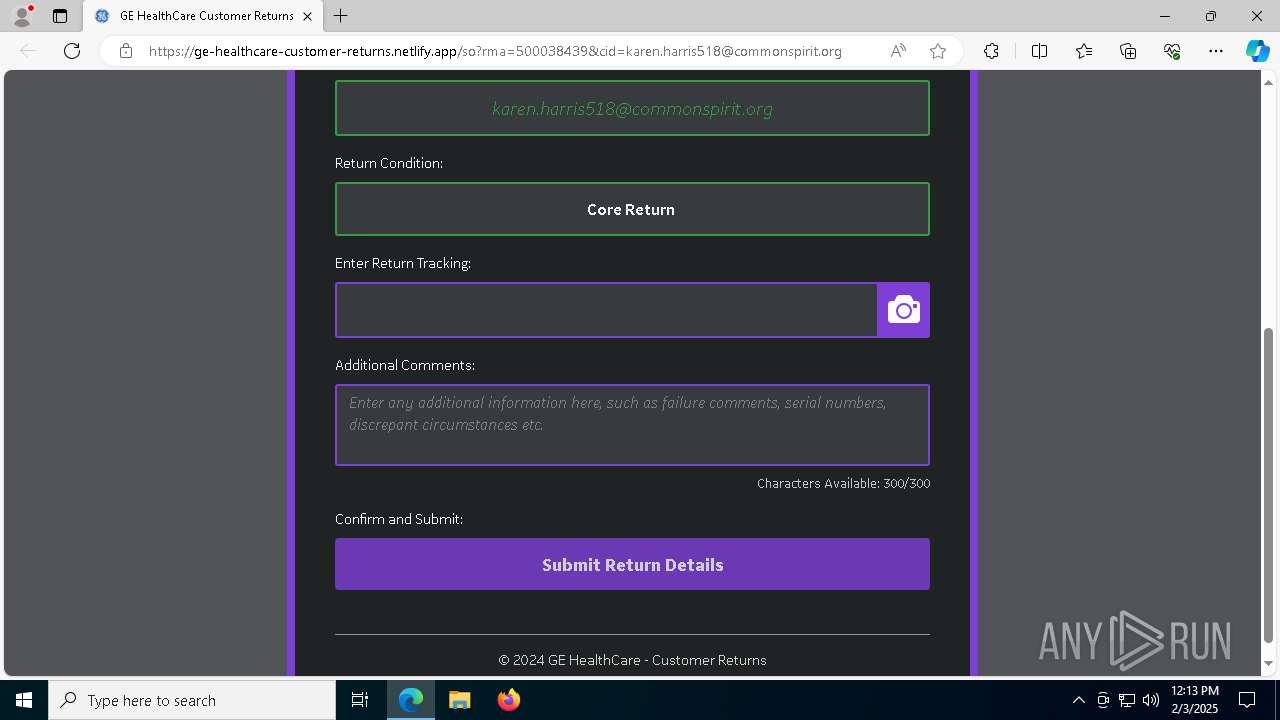Open Copilot icon in Edge toolbar
The image size is (1280, 720).
[x=1257, y=51]
